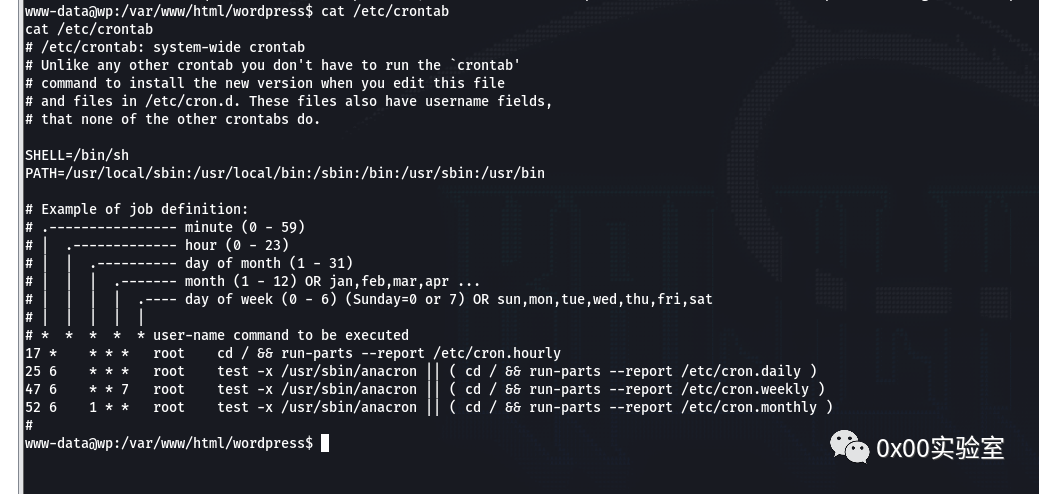This screenshot has height=494, width=1039.
Task: Click the /etc/cron.weekly path text
Action: coord(745,389)
